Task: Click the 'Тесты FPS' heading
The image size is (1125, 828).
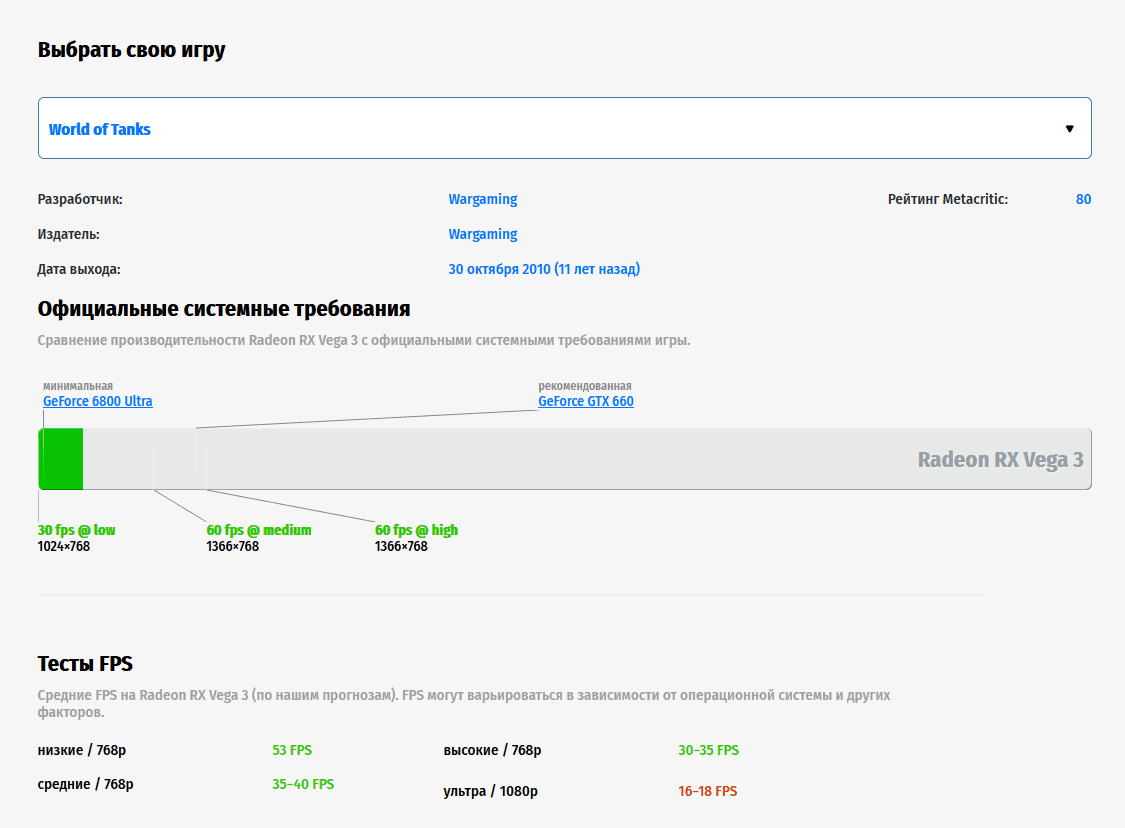Action: [85, 664]
